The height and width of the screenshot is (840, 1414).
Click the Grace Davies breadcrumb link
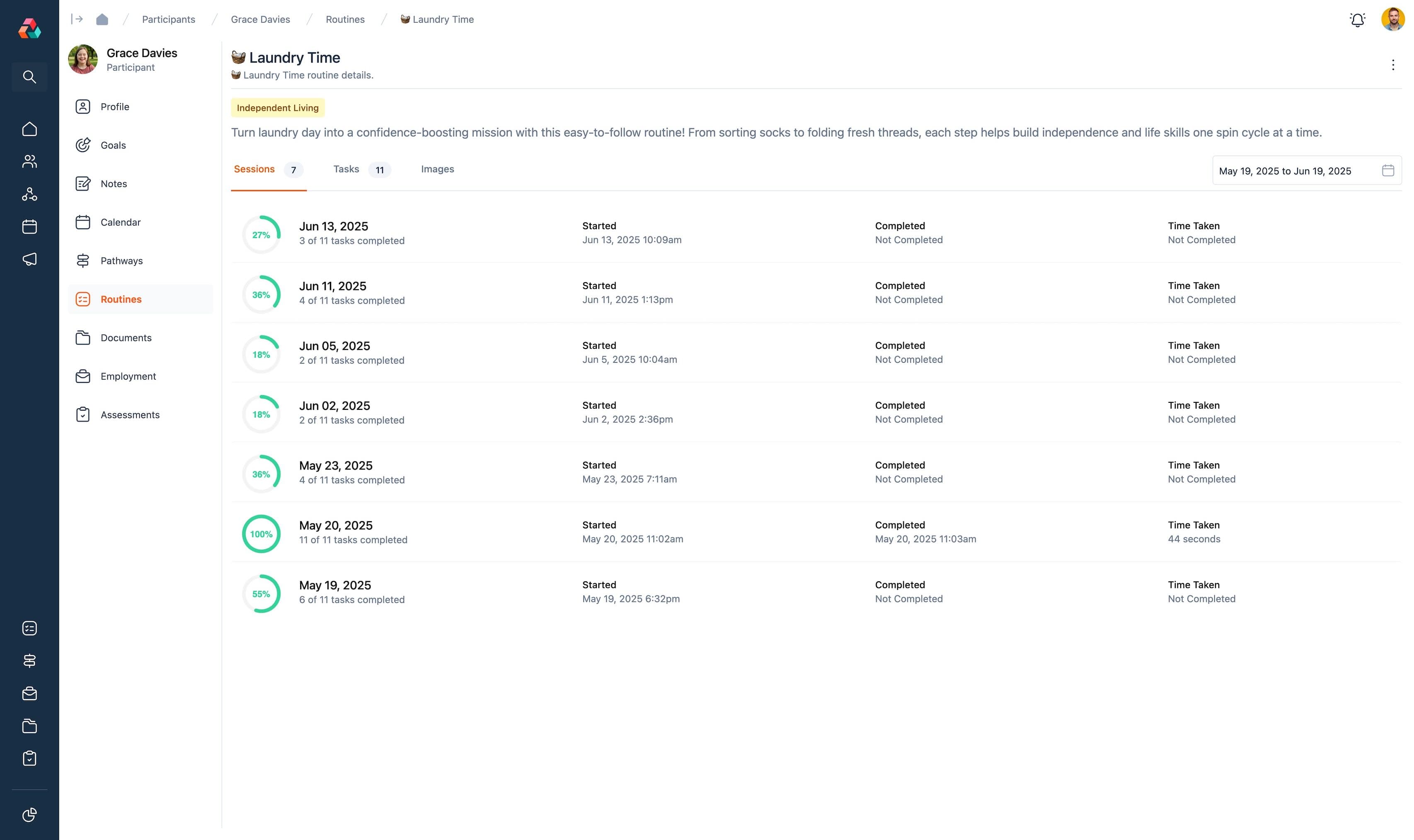point(260,19)
